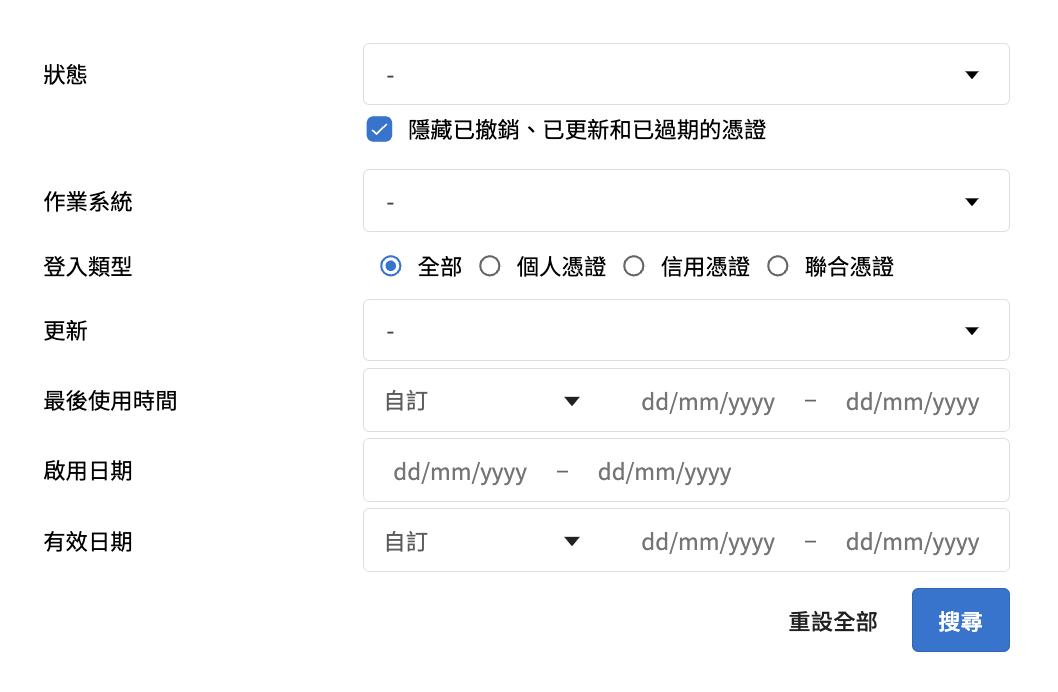Open 自訂 dropdown for 有效日期
The height and width of the screenshot is (692, 1058).
tap(482, 541)
